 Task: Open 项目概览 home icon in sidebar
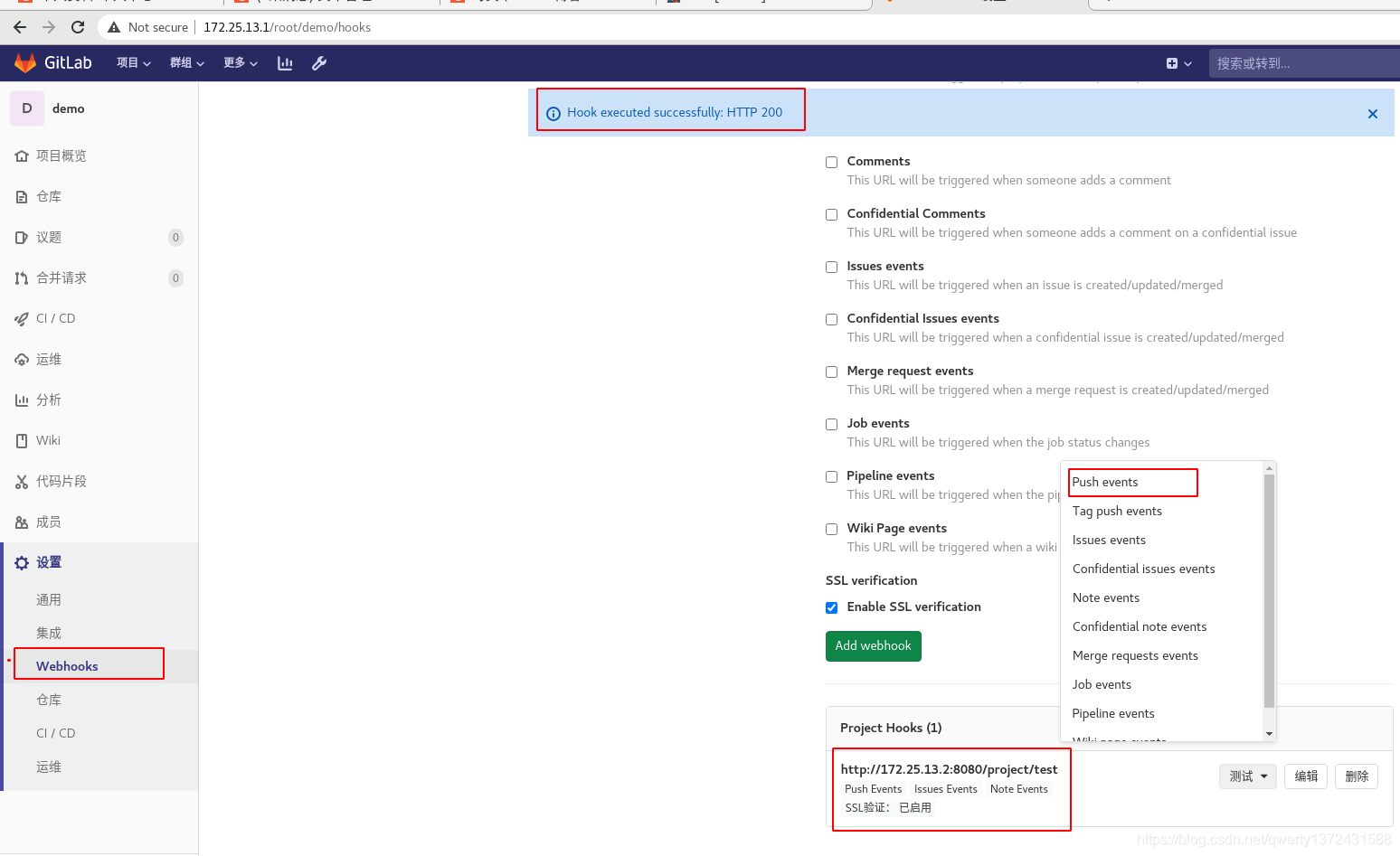click(22, 156)
